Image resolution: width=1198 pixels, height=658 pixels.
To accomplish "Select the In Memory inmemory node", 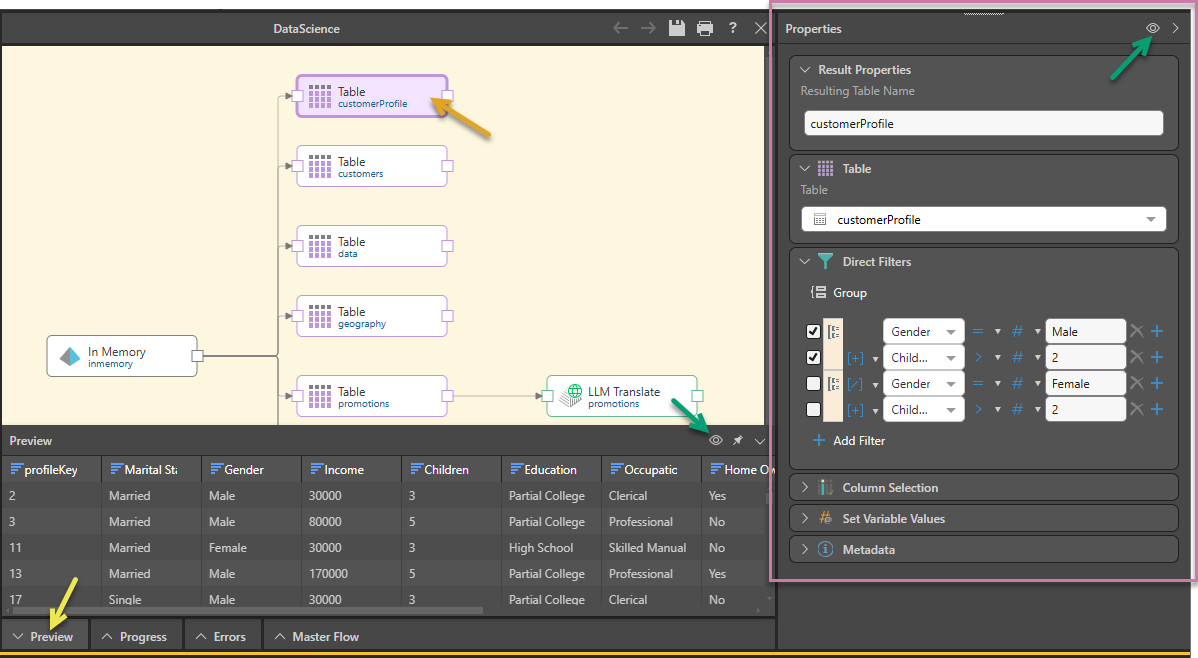I will 122,356.
